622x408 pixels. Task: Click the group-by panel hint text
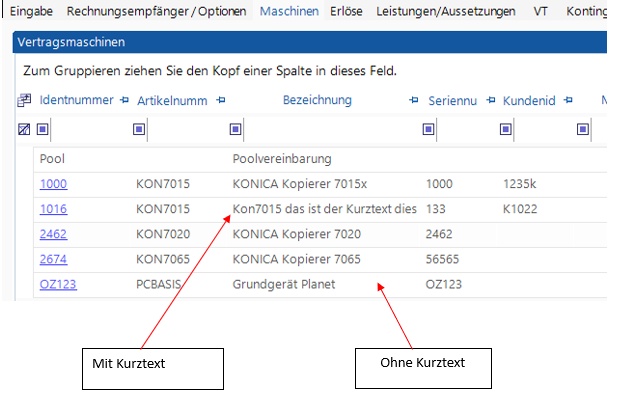tap(210, 71)
